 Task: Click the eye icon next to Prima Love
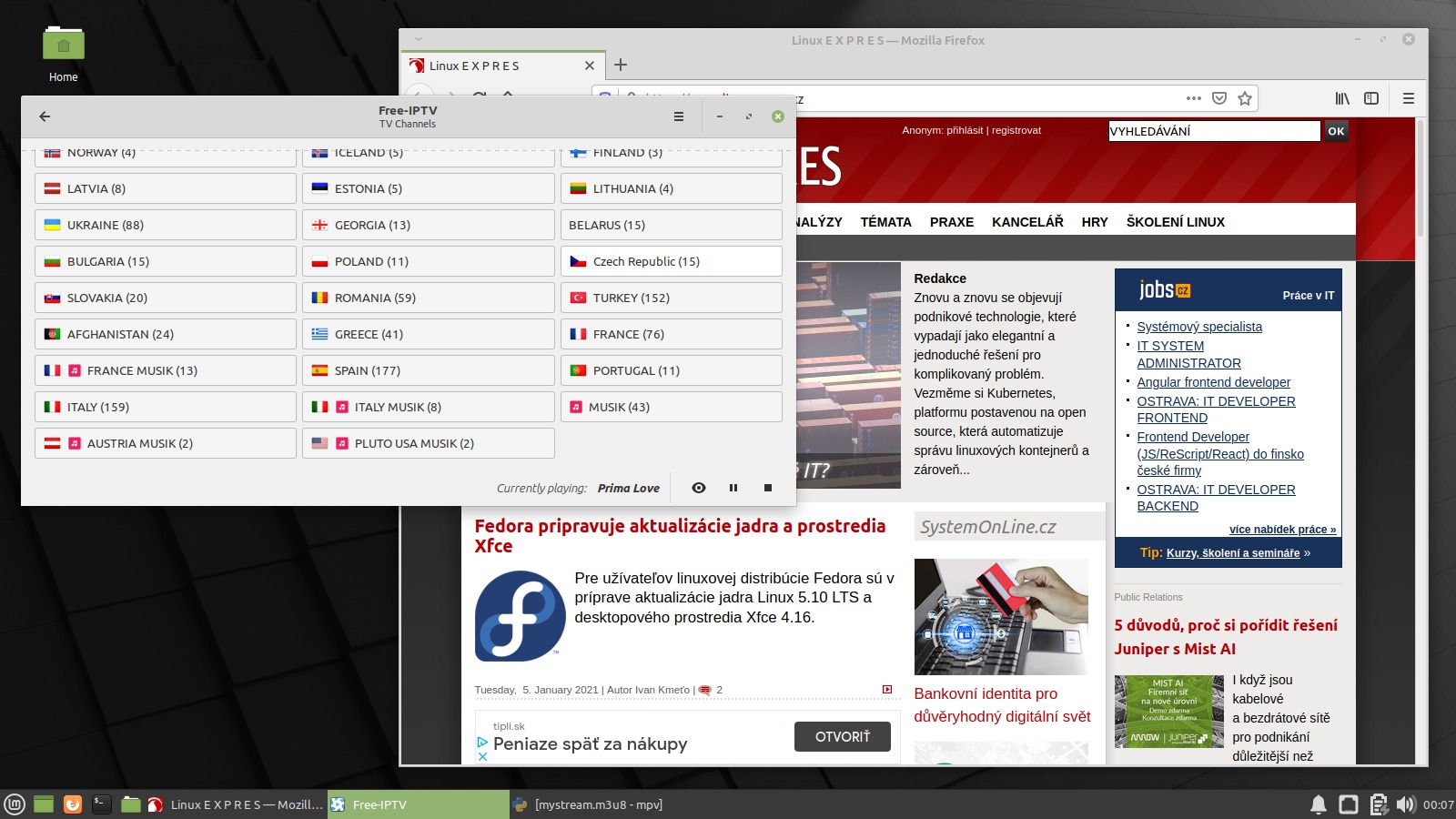click(x=698, y=488)
